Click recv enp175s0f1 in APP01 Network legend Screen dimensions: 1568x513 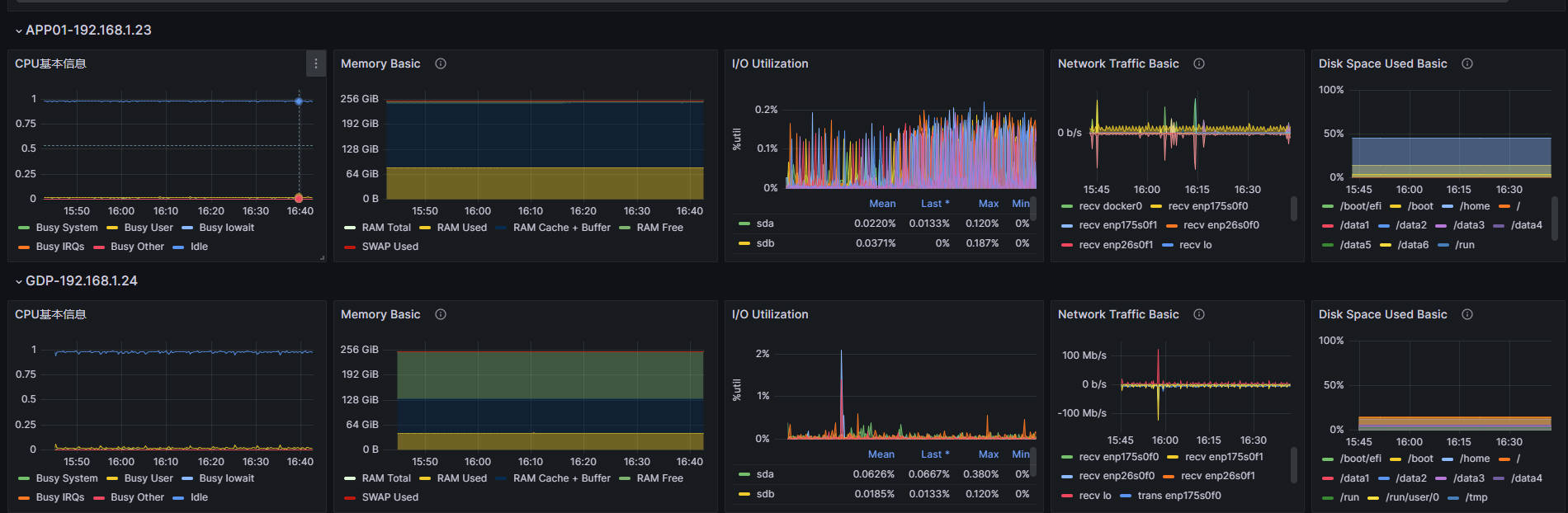1118,225
